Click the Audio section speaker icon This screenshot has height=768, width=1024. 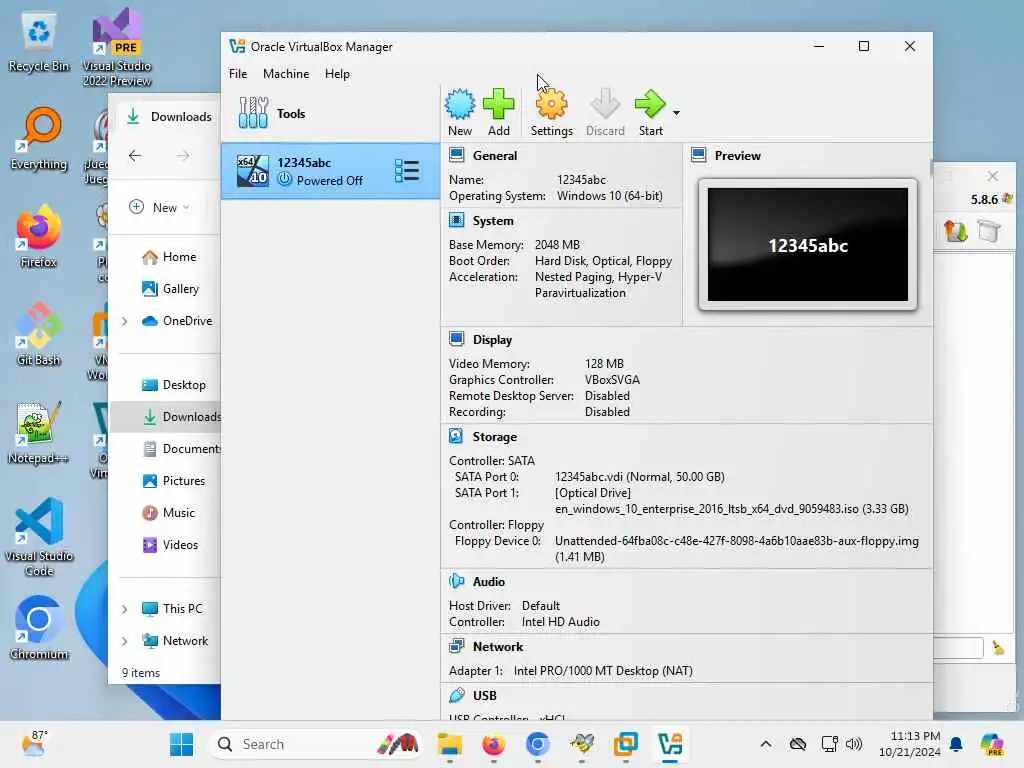[456, 581]
